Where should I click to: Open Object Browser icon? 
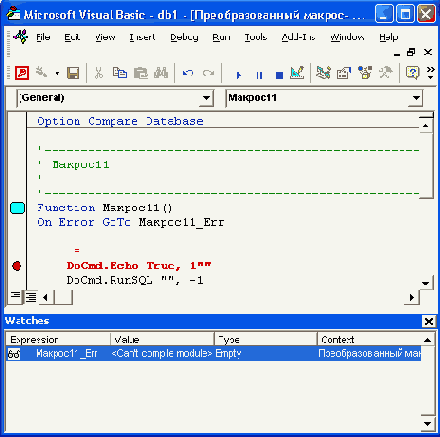(365, 72)
